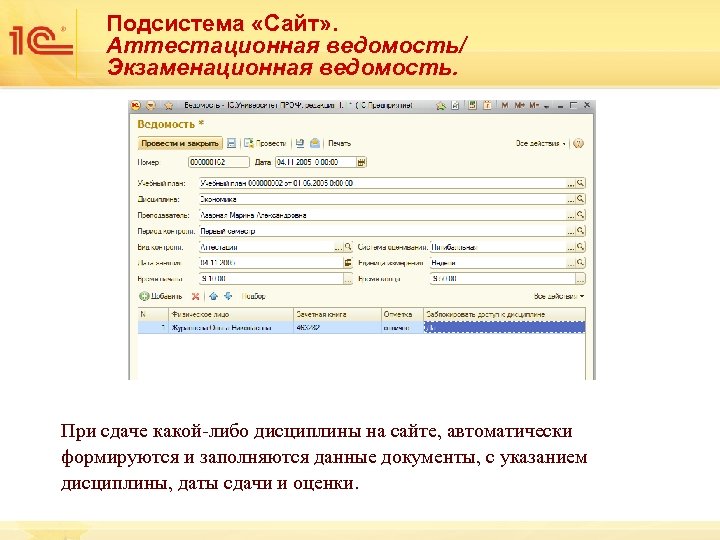
Task: Click 'Добавить' button above the table
Action: tap(161, 296)
